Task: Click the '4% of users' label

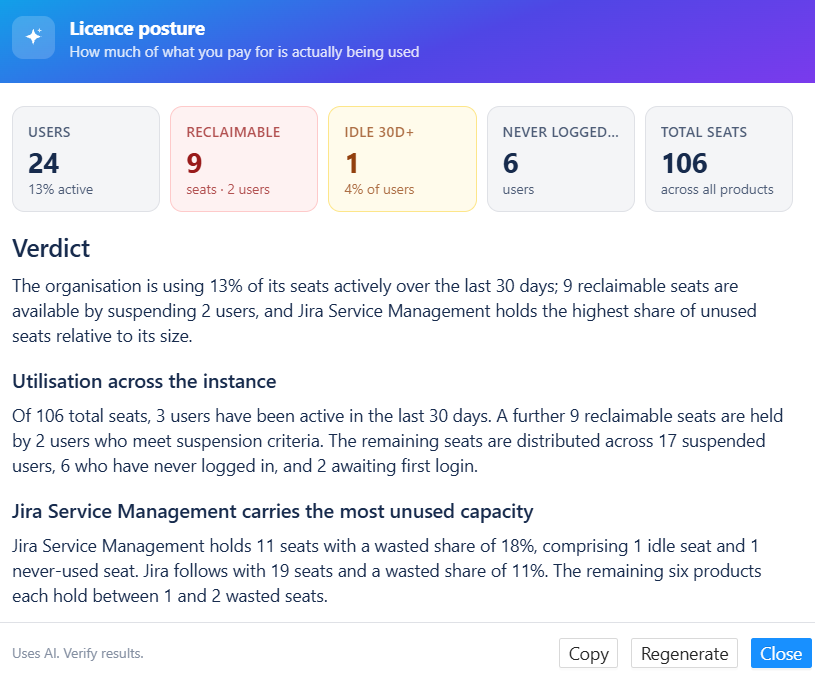Action: click(379, 189)
